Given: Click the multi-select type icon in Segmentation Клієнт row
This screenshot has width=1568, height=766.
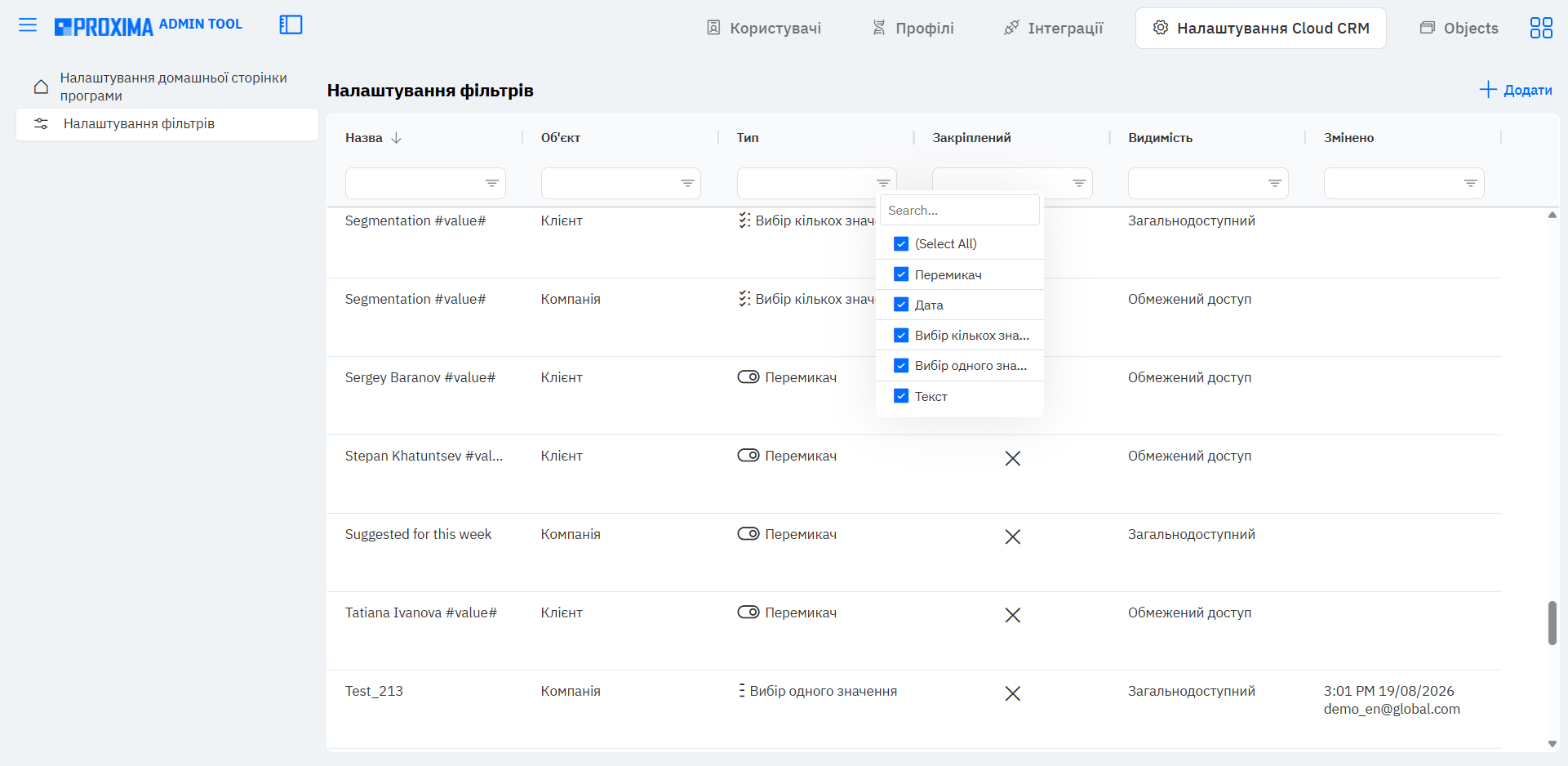Looking at the screenshot, I should [744, 220].
